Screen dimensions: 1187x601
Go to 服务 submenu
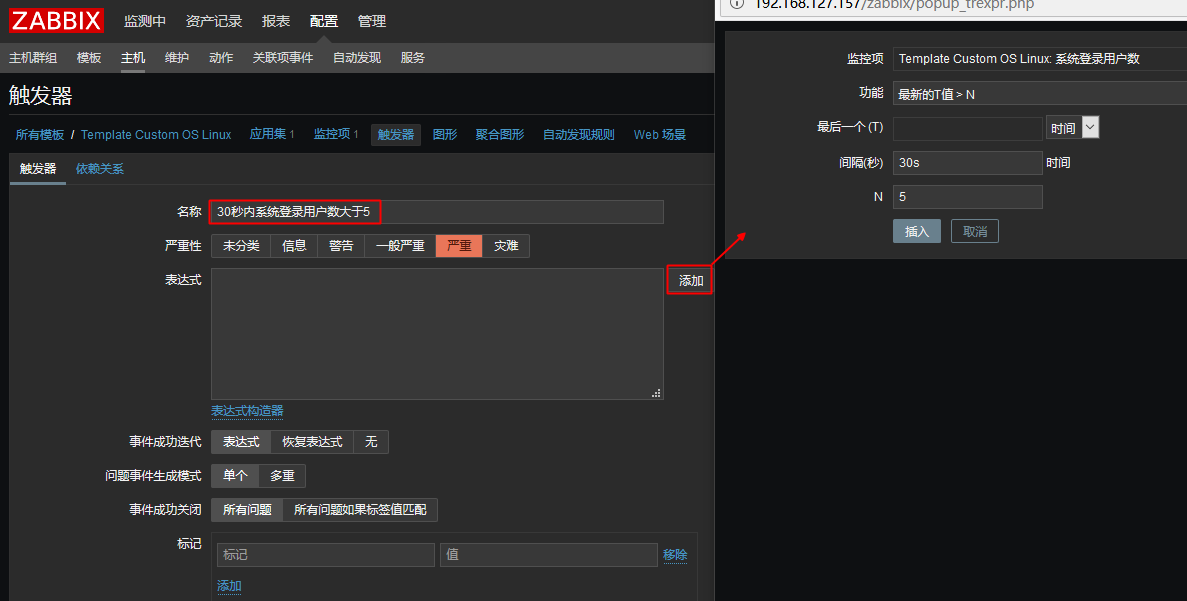point(413,58)
